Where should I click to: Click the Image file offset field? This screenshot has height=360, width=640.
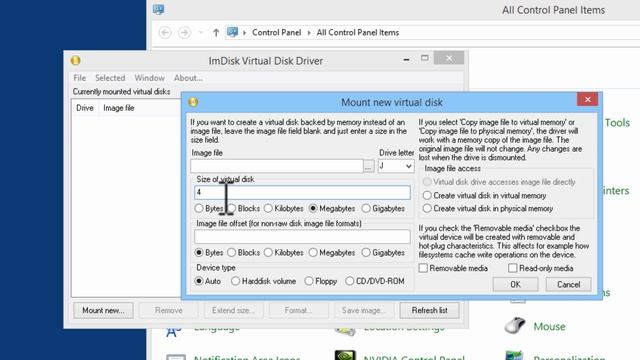click(x=302, y=236)
